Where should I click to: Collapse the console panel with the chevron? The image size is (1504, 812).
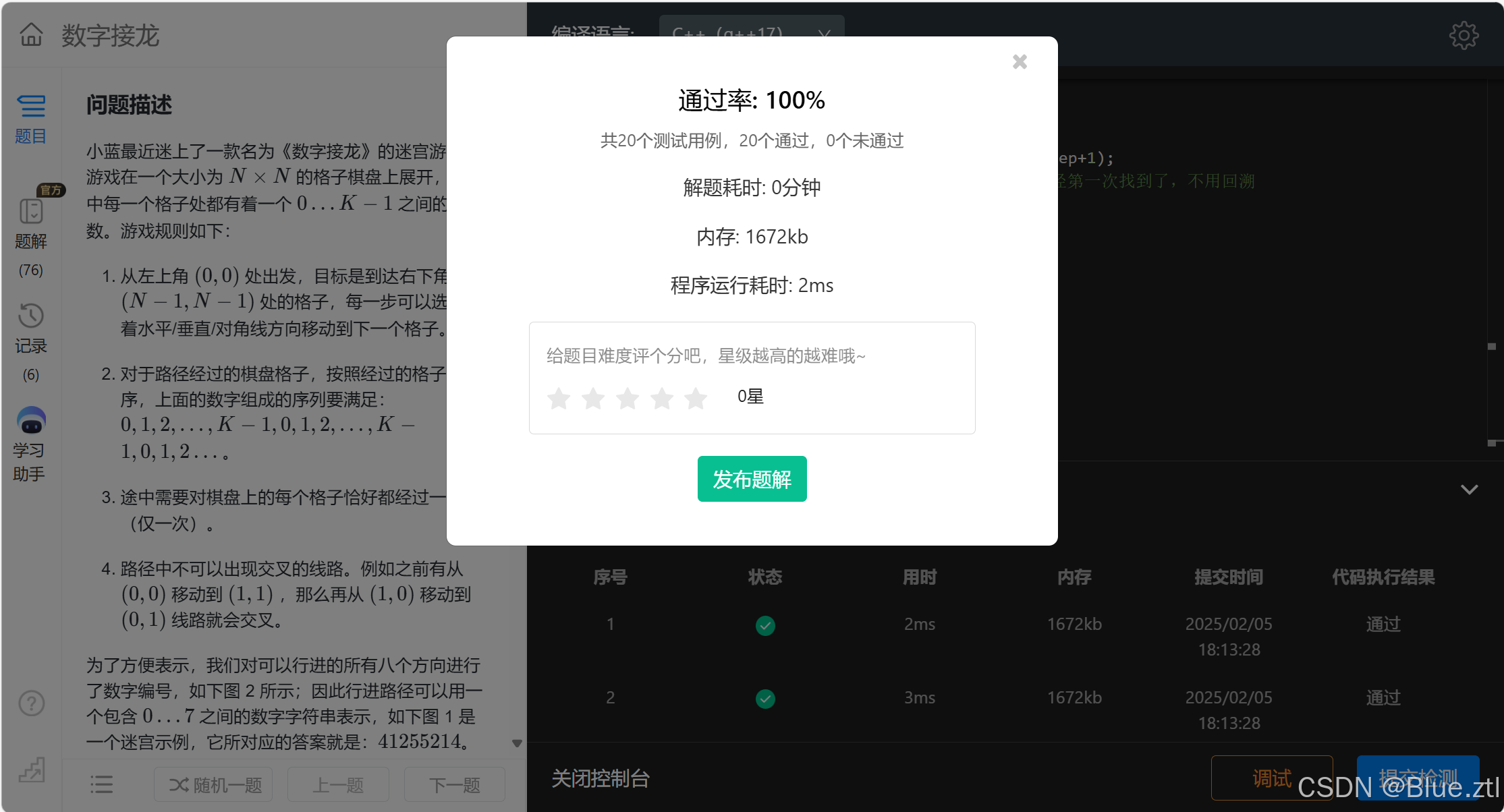click(x=1469, y=490)
